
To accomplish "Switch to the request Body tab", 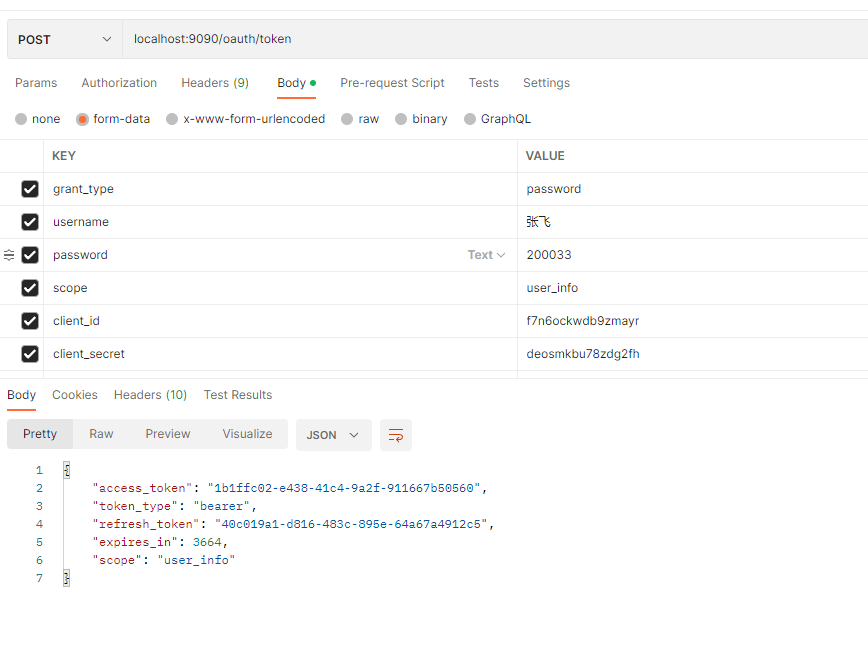I will coord(296,83).
